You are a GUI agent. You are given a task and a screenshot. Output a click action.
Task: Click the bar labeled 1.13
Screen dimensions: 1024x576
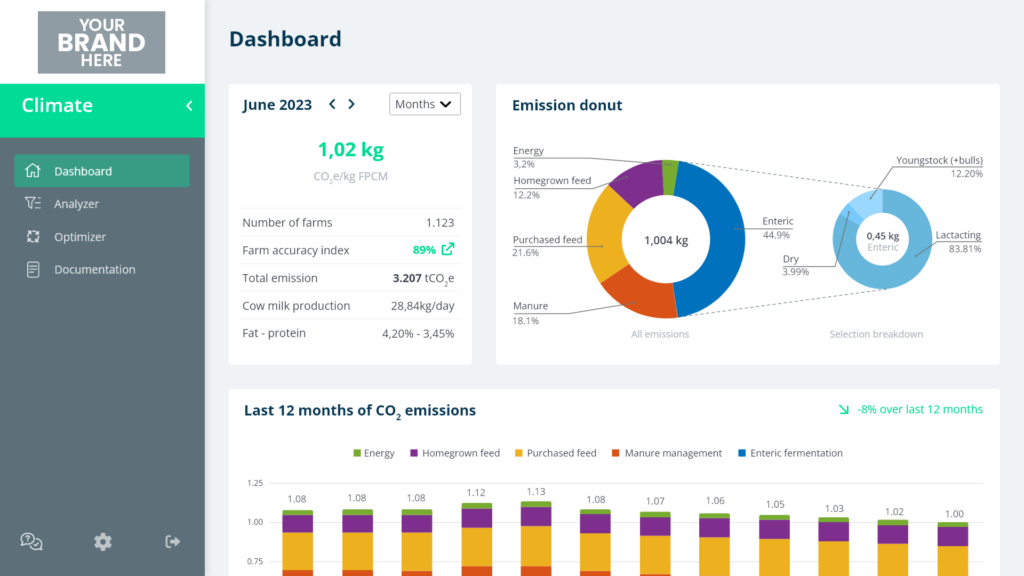(x=536, y=539)
